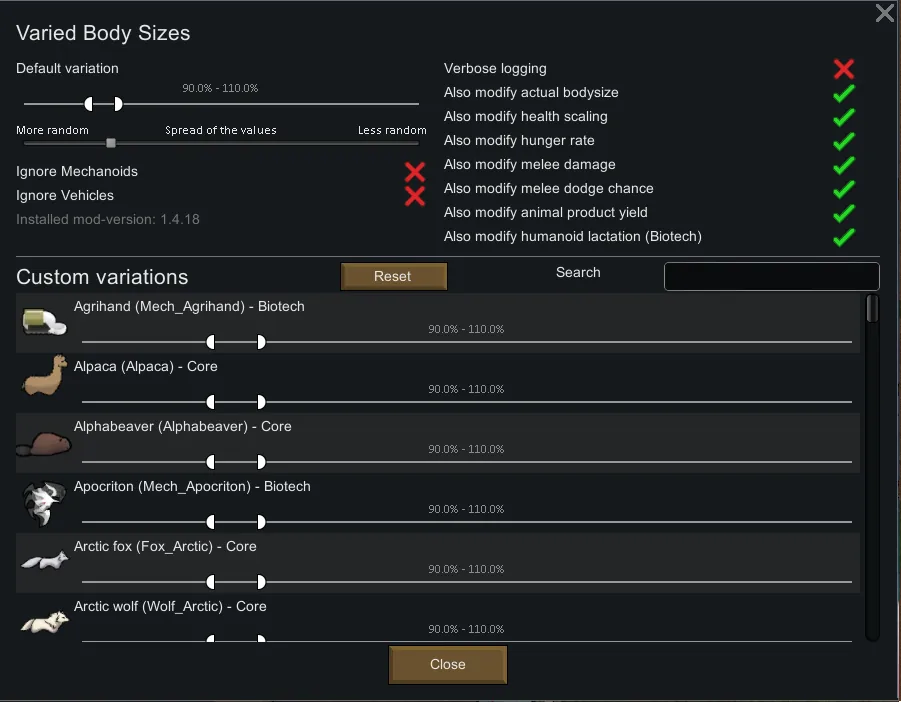Click the spread of values slider handle
The width and height of the screenshot is (901, 702).
pyautogui.click(x=111, y=143)
